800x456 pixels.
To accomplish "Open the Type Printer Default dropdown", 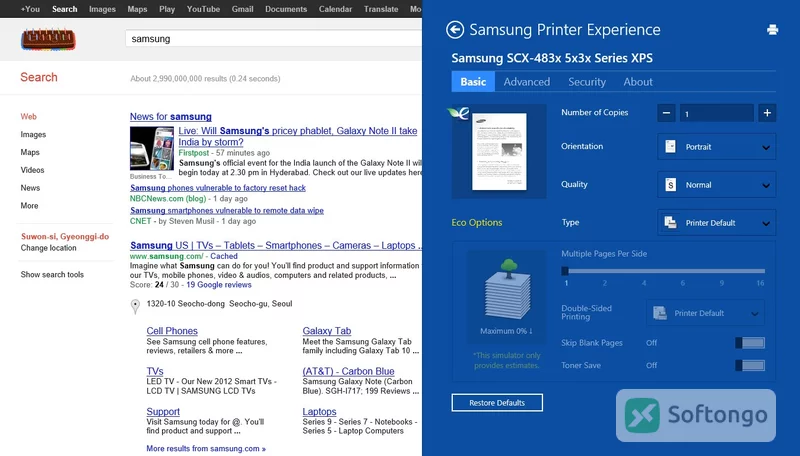I will 716,223.
